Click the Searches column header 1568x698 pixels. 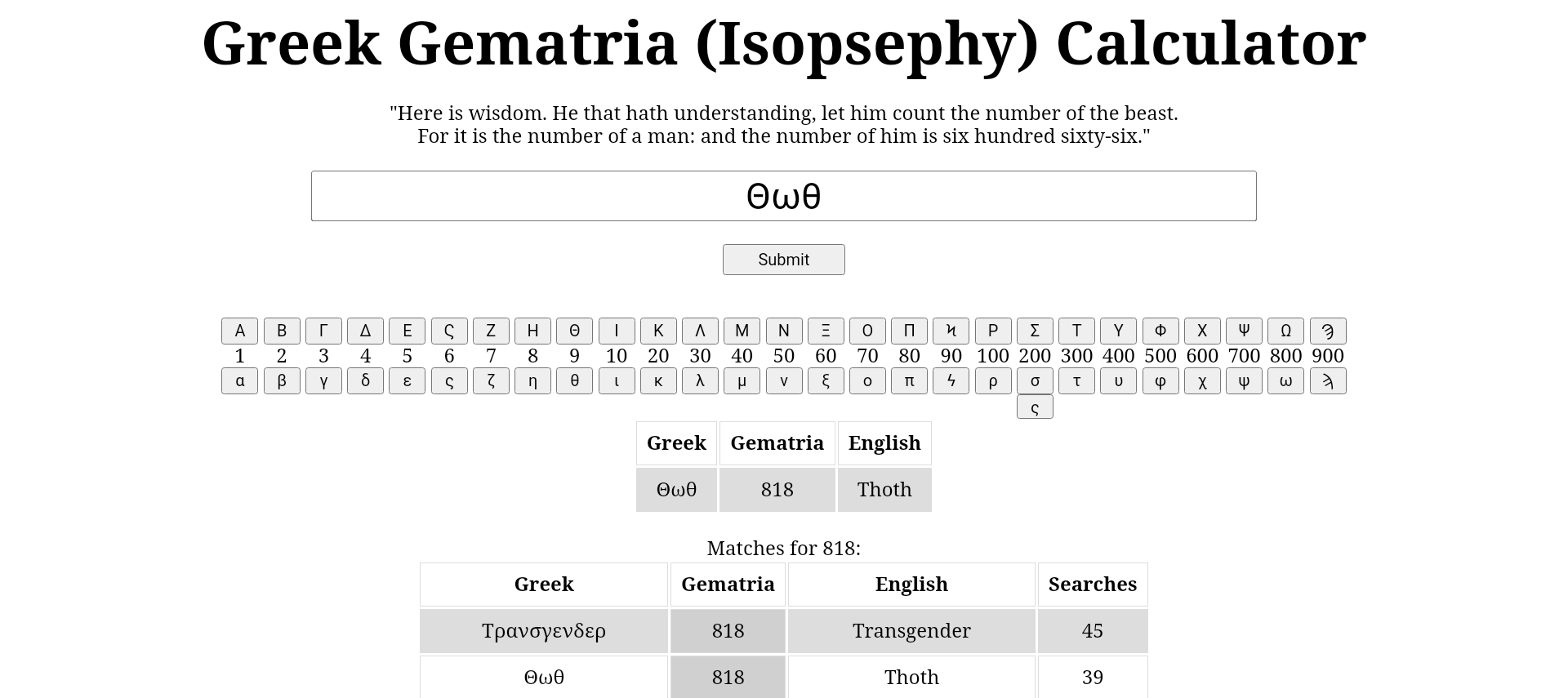click(x=1092, y=585)
